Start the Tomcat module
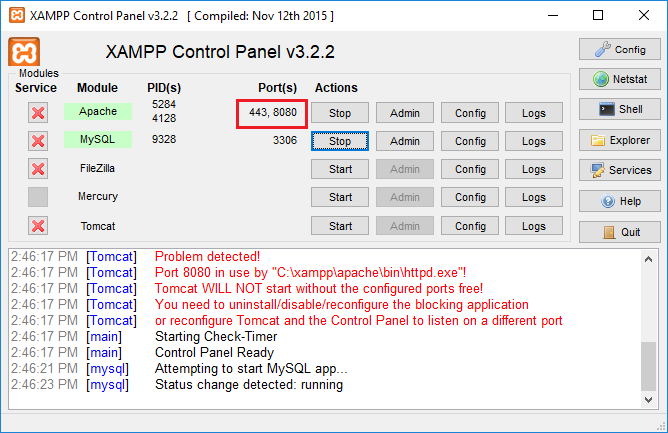 (340, 226)
